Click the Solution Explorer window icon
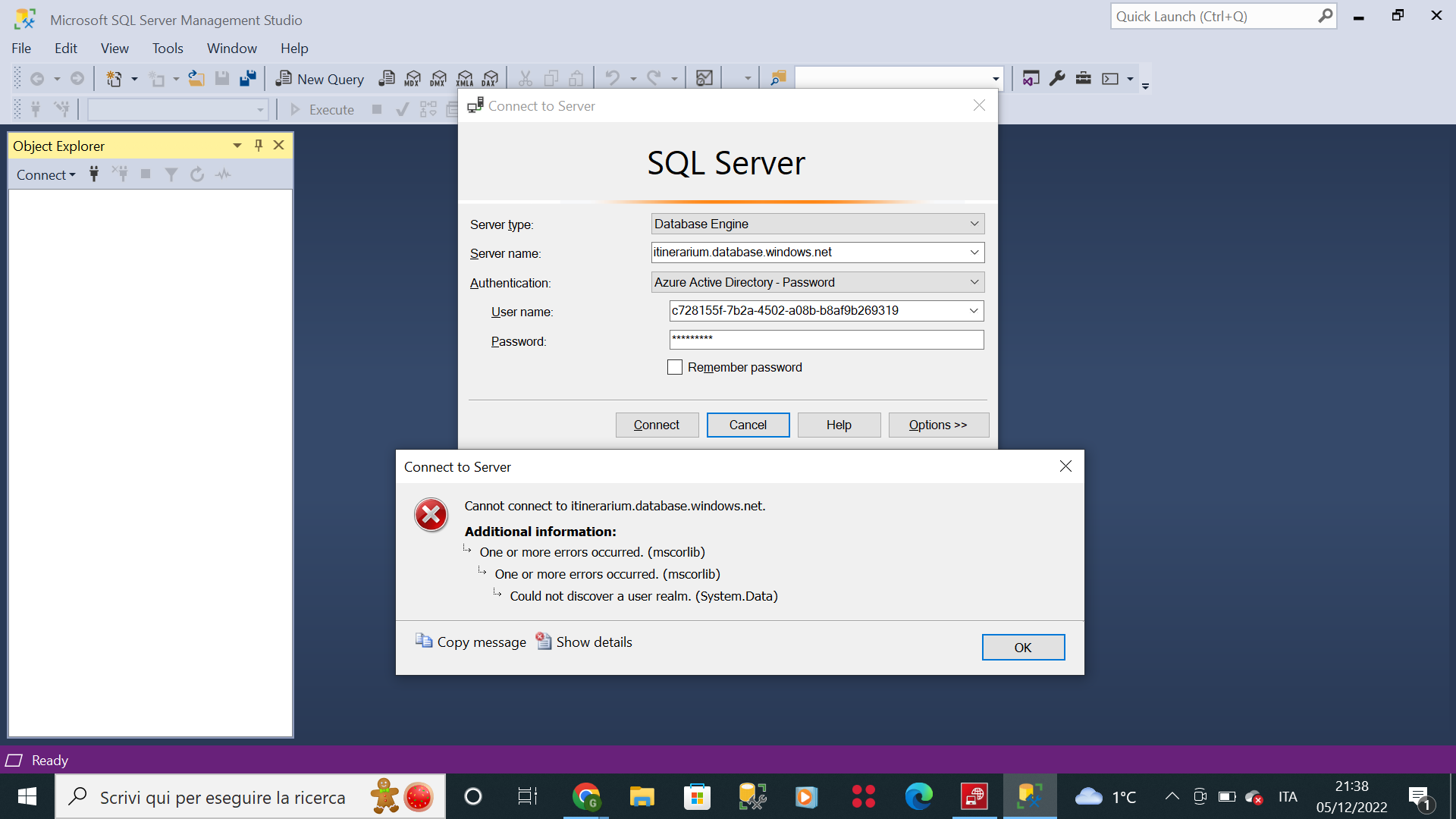 1031,78
